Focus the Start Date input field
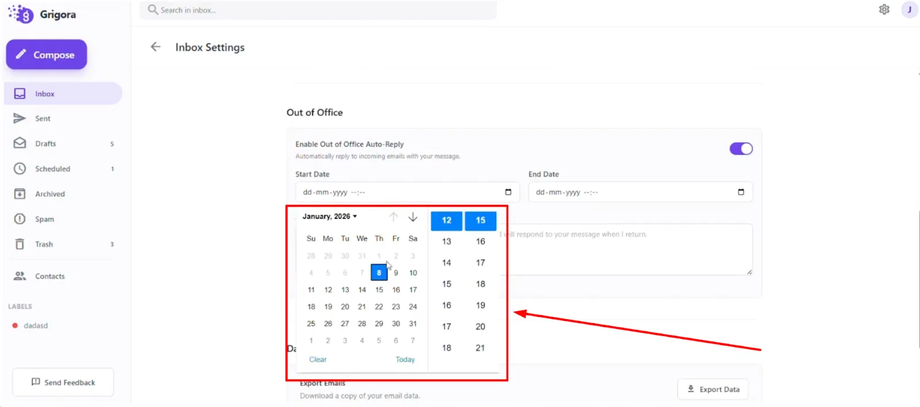This screenshot has width=920, height=407. coord(407,192)
